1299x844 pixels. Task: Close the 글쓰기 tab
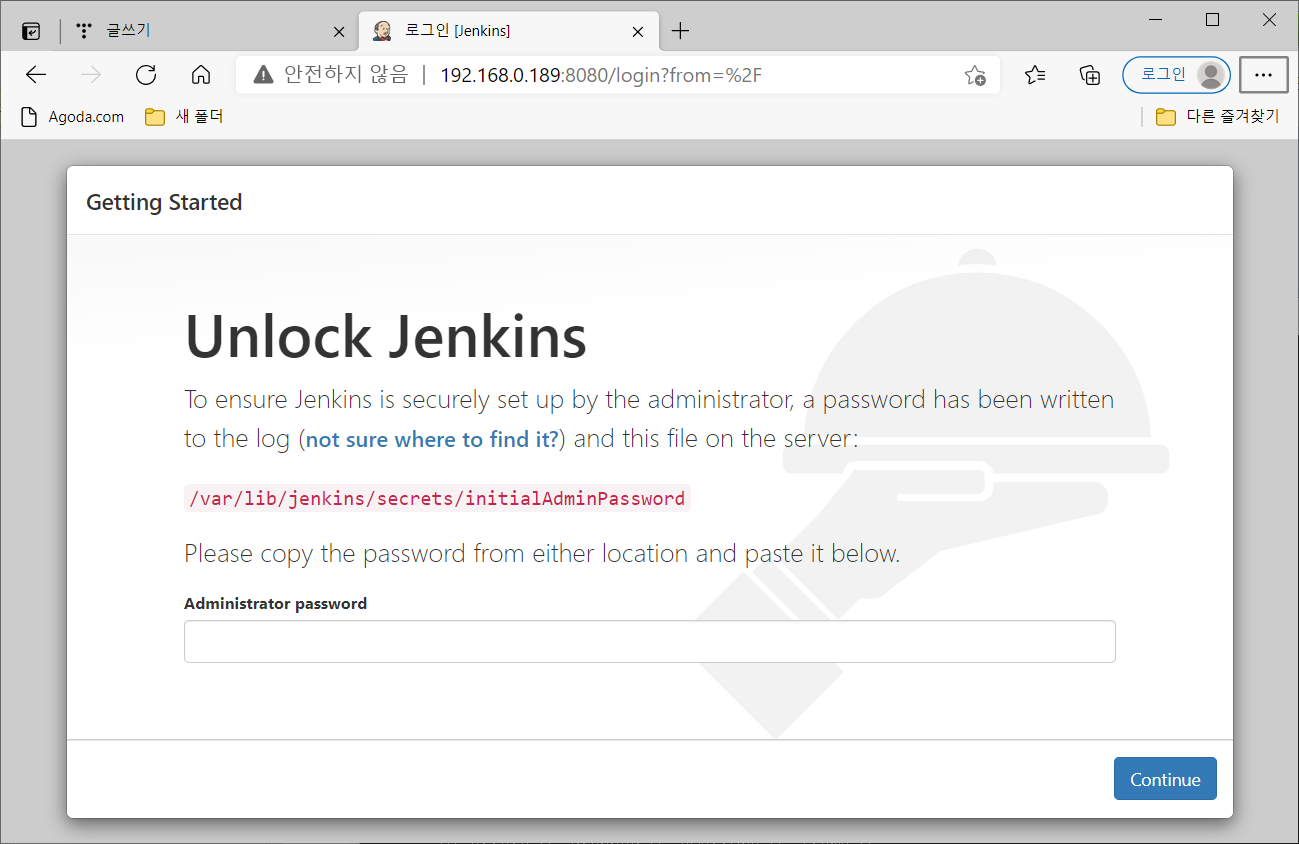pos(338,32)
